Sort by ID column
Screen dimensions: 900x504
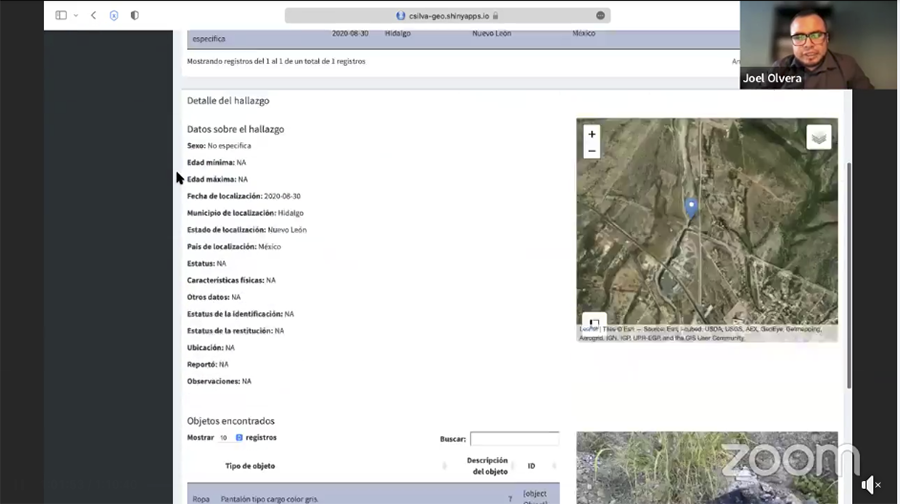coord(532,466)
